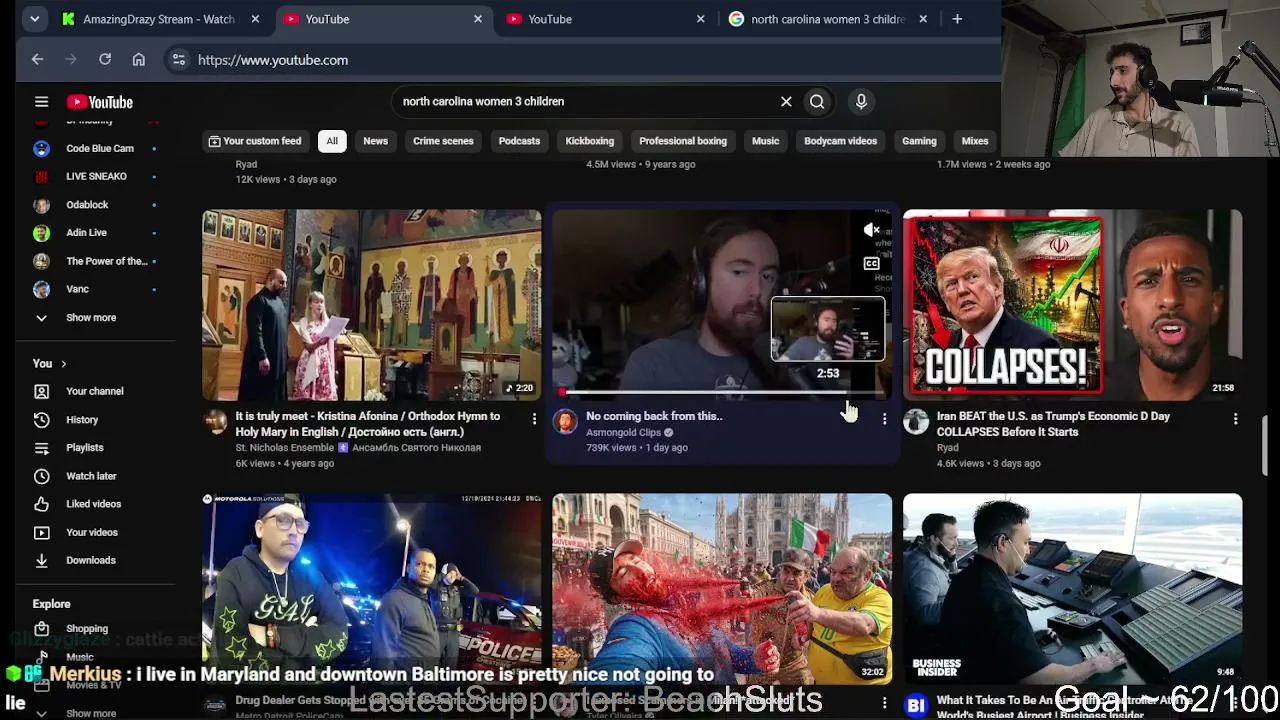This screenshot has width=1280, height=720.
Task: Open Liked videos in sidebar
Action: (x=96, y=504)
